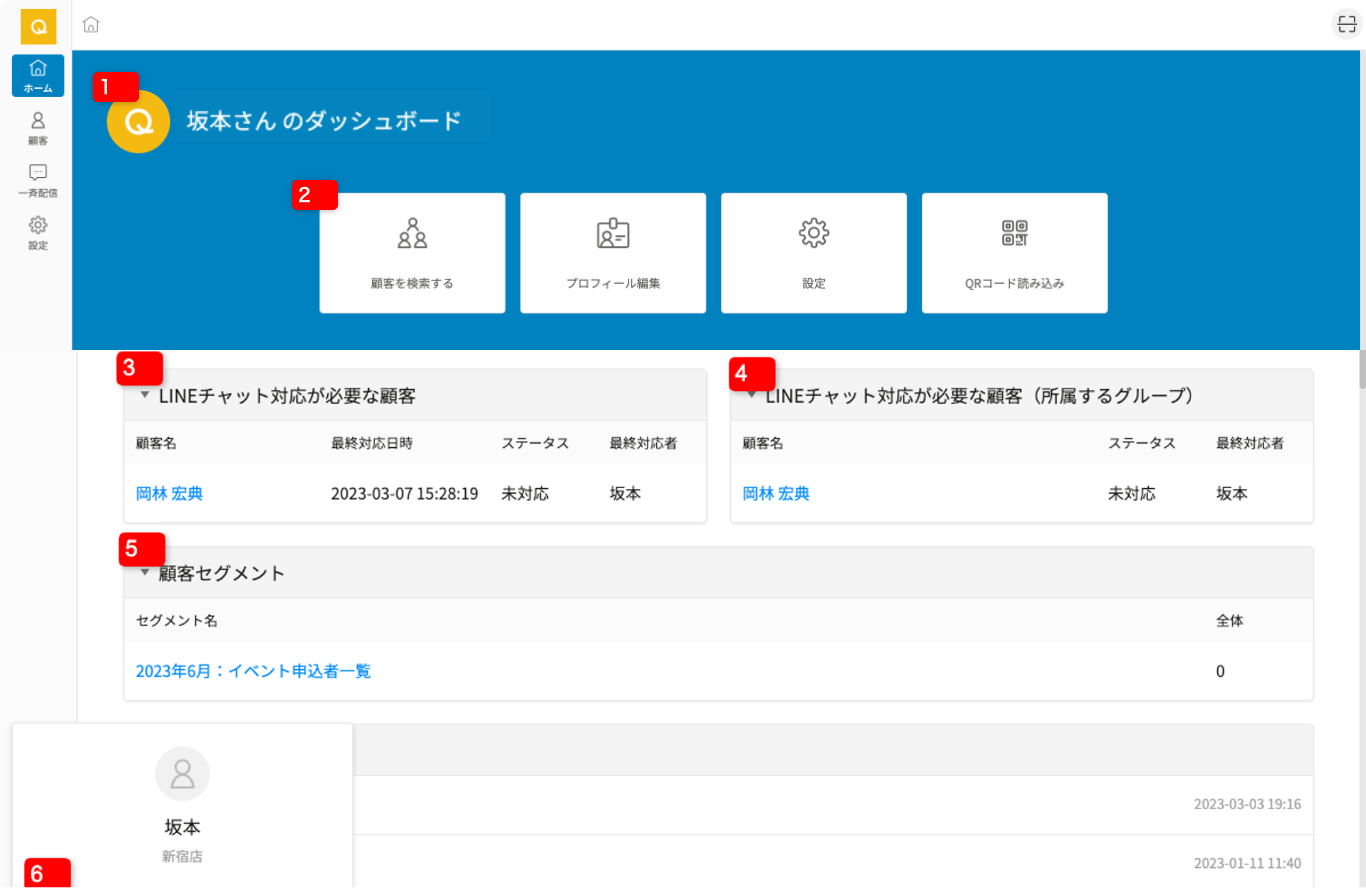Go to 一斉配信 in sidebar
Screen dimensions: 1366x888
(x=38, y=180)
